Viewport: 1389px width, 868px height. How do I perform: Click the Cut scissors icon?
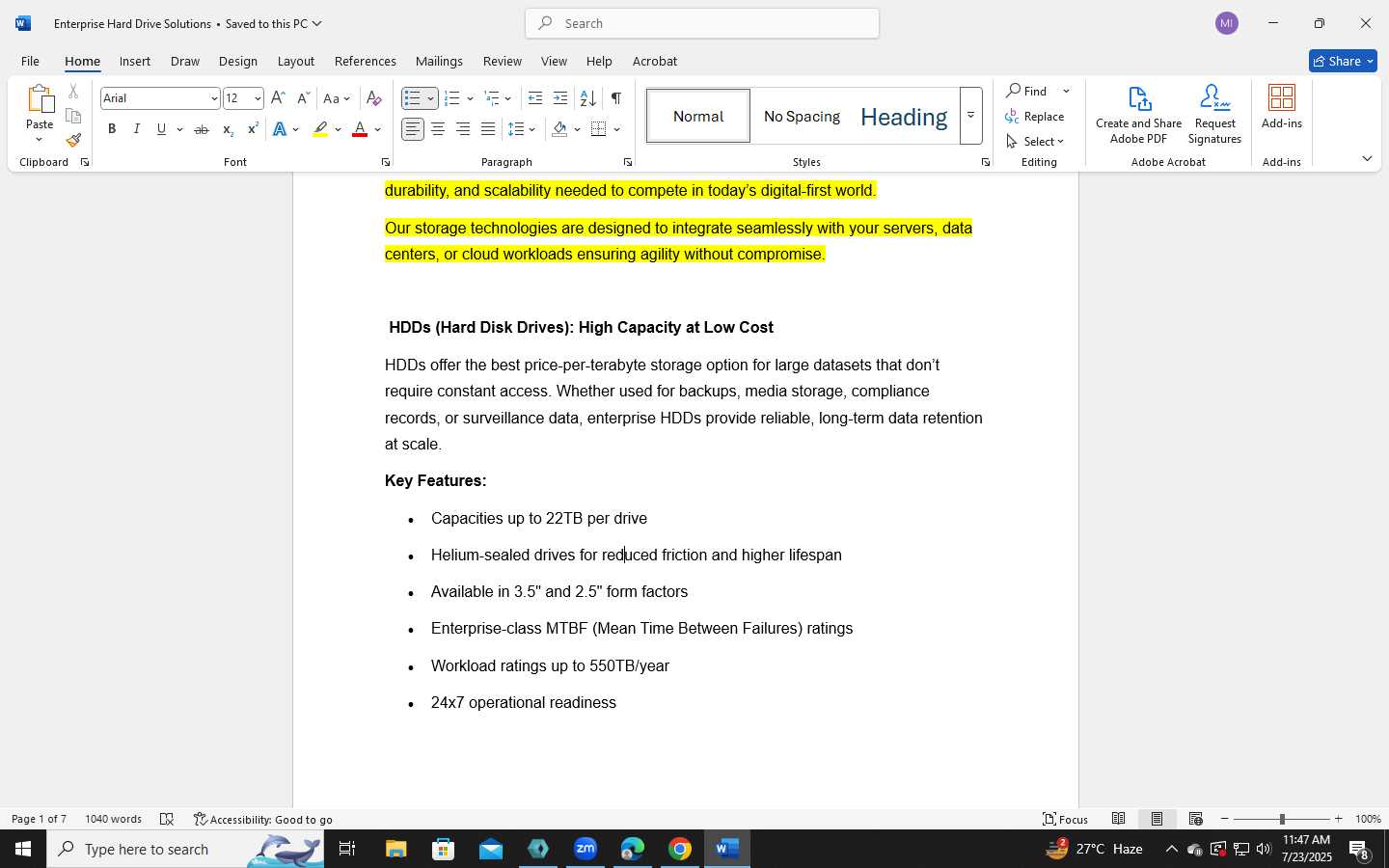click(73, 93)
